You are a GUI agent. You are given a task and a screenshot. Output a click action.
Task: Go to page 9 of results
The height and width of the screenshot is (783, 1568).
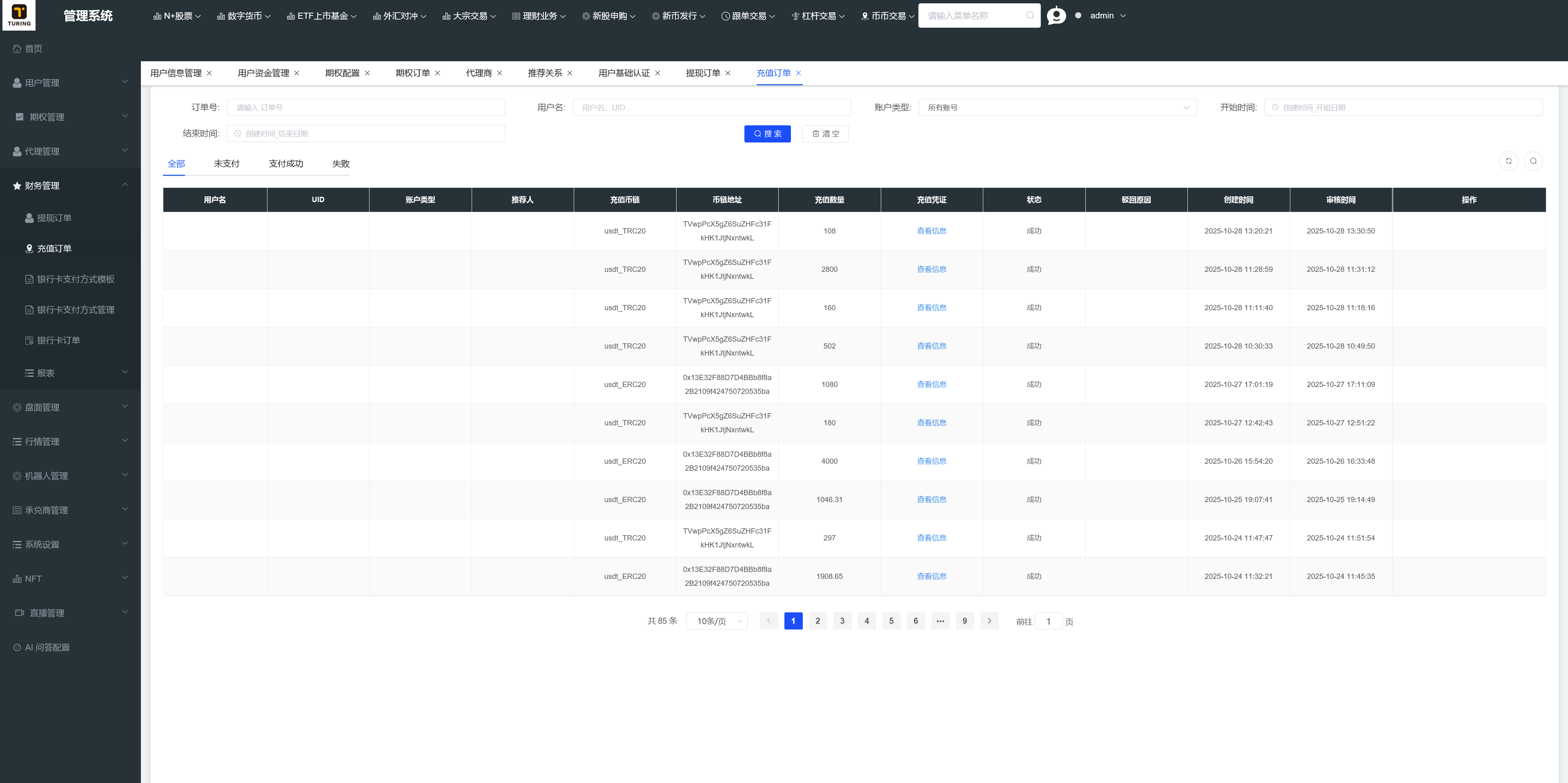pos(964,621)
